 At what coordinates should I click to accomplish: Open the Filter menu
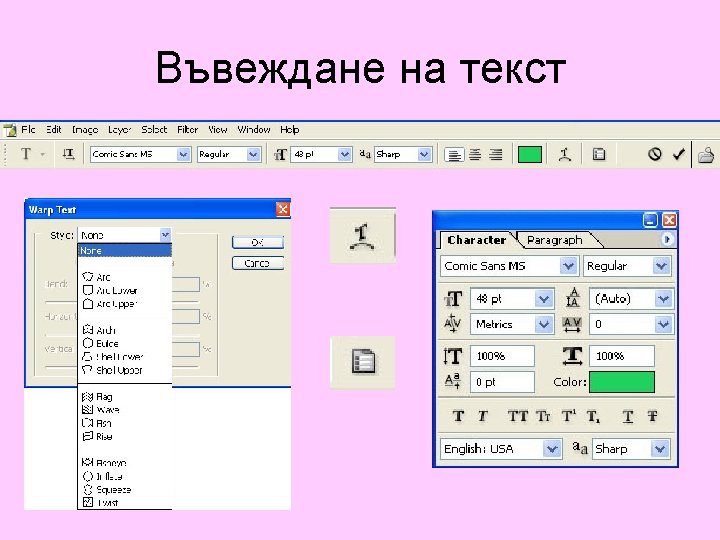coord(187,129)
